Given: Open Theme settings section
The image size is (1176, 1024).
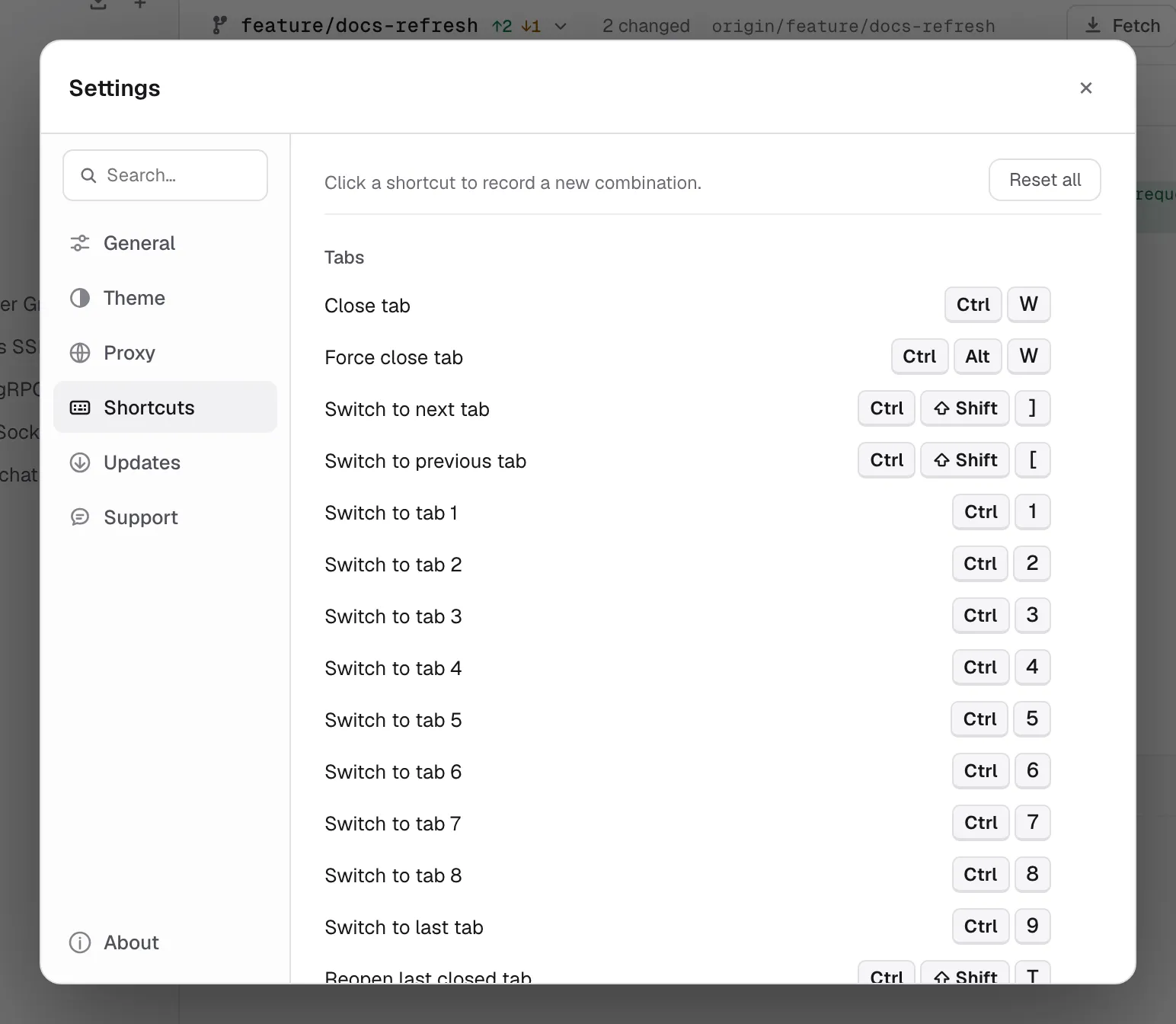Looking at the screenshot, I should (165, 298).
